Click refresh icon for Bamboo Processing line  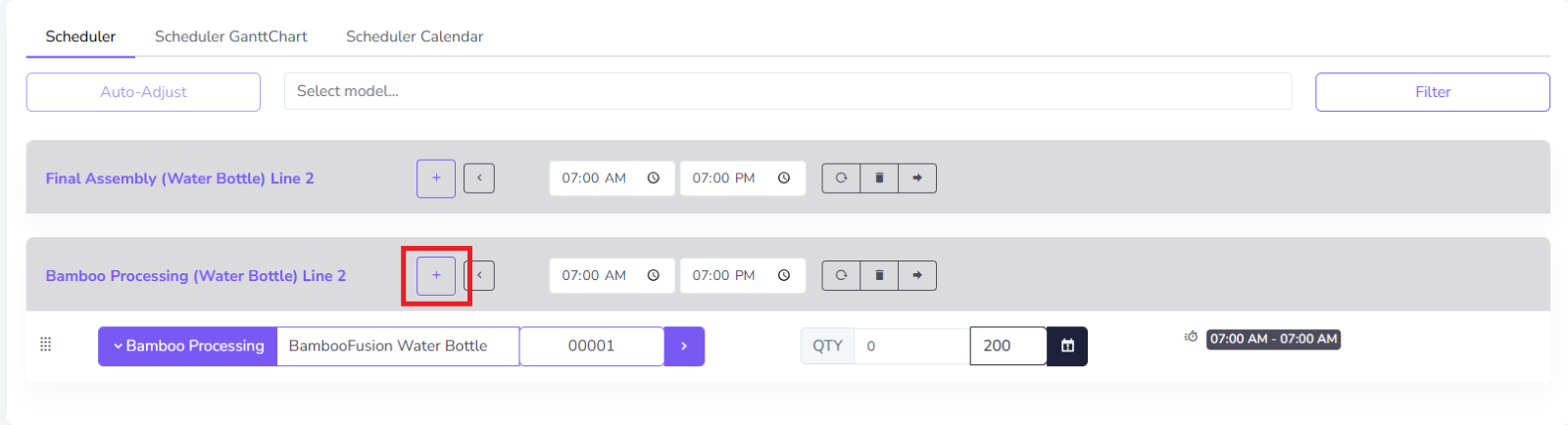pyautogui.click(x=841, y=275)
